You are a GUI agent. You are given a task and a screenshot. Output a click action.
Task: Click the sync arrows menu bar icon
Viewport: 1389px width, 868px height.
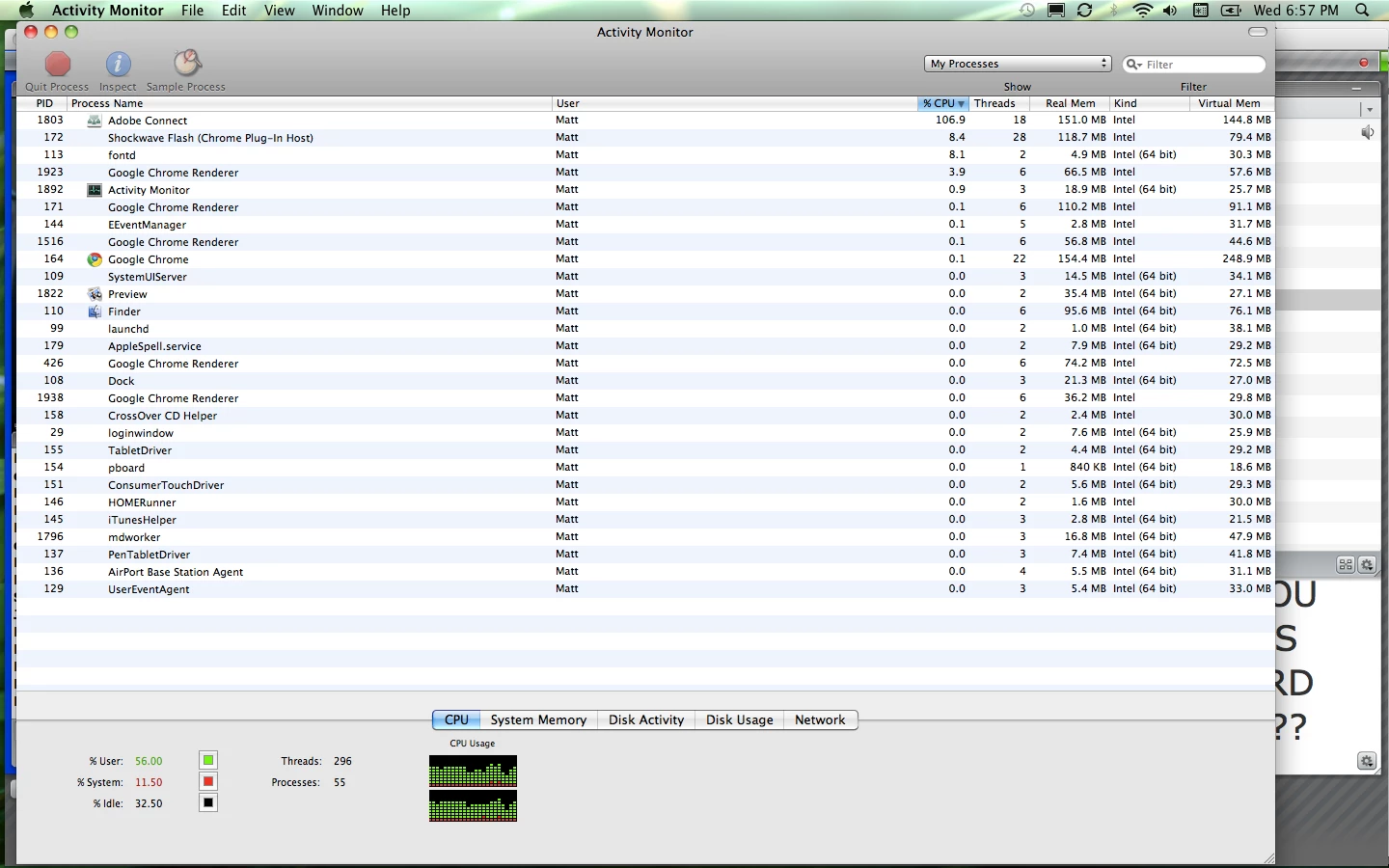click(x=1085, y=10)
